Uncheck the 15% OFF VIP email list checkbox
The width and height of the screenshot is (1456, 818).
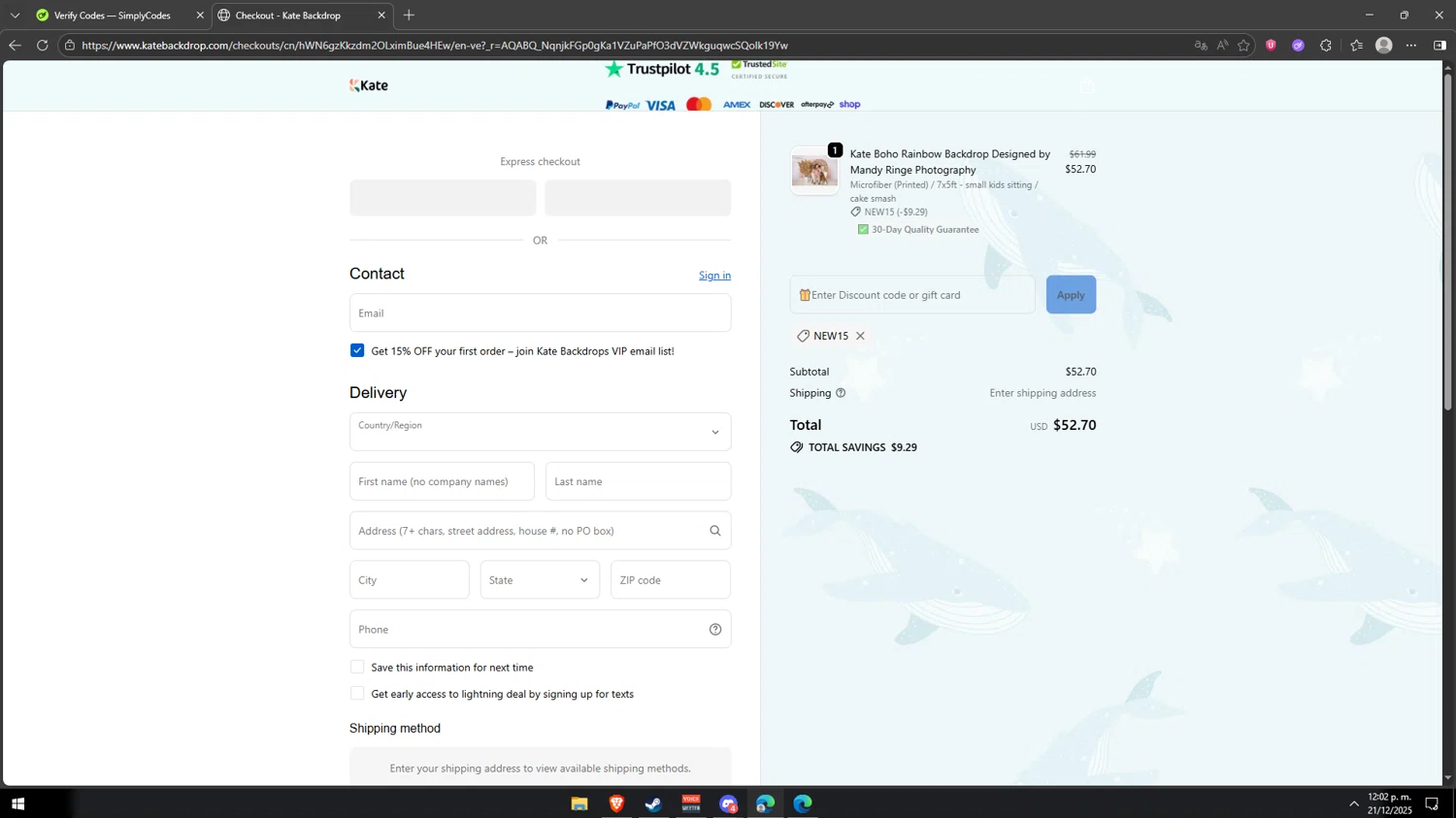(357, 350)
